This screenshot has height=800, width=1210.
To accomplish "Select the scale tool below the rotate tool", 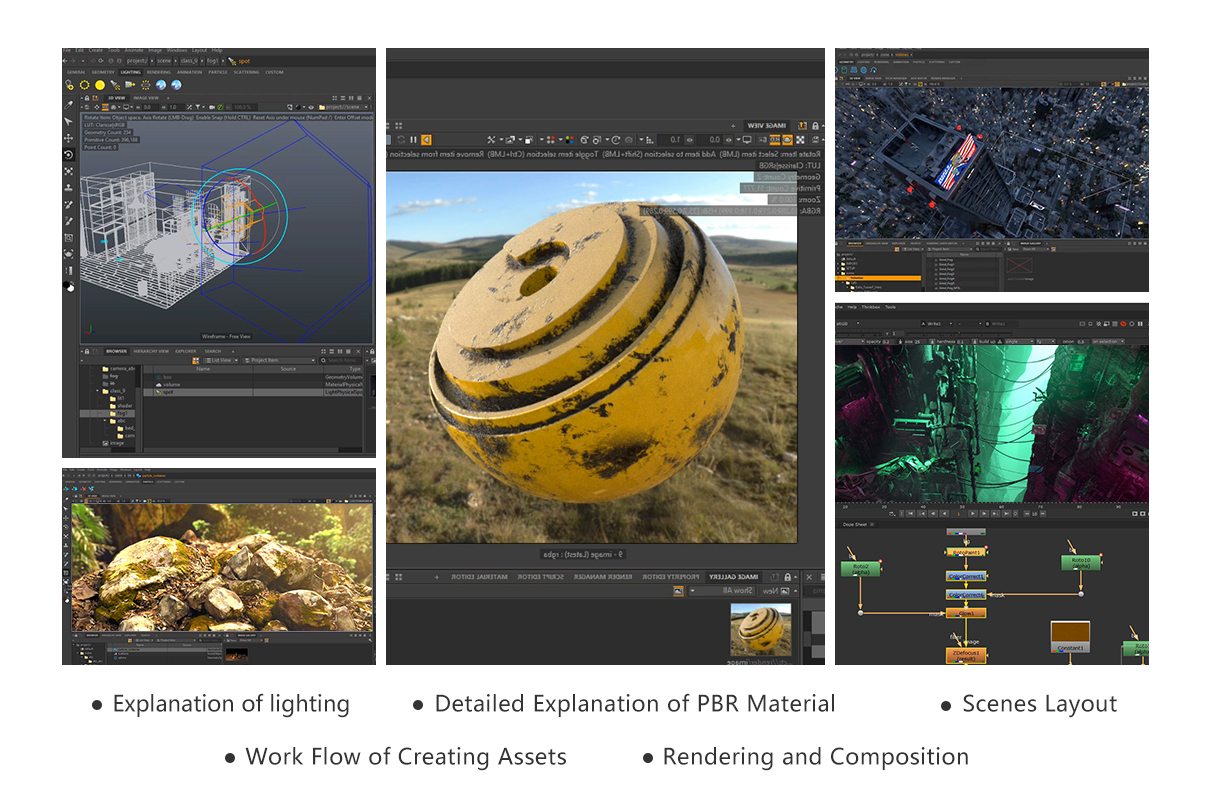I will 68,171.
